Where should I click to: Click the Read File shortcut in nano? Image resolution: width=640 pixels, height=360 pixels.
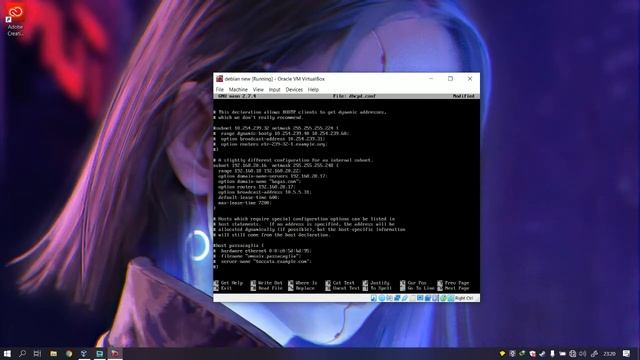[x=266, y=288]
